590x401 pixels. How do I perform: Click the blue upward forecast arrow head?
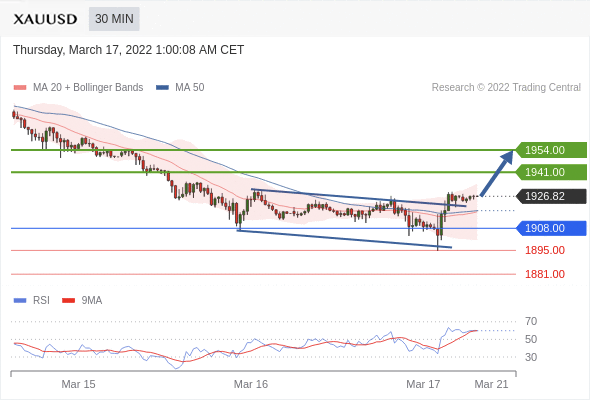pos(508,156)
